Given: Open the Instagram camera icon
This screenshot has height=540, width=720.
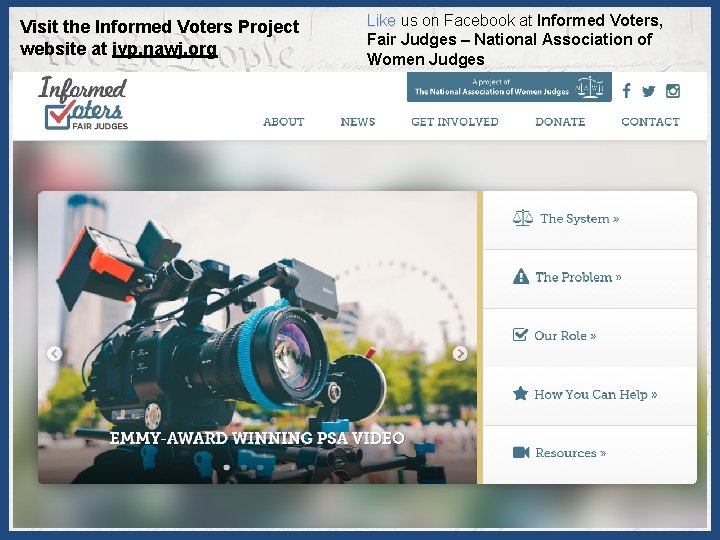Looking at the screenshot, I should [x=673, y=91].
